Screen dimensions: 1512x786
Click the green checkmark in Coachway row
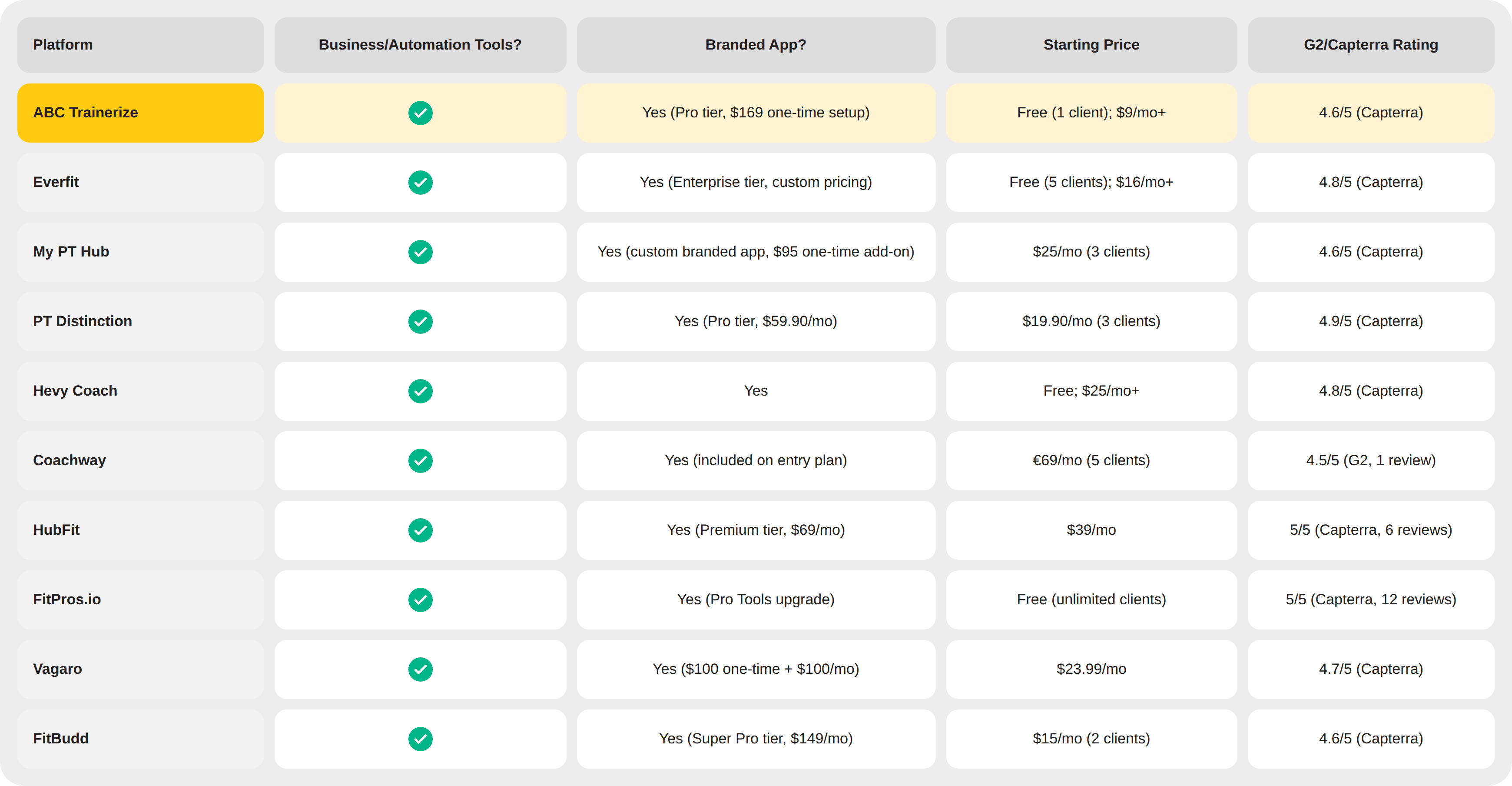420,460
